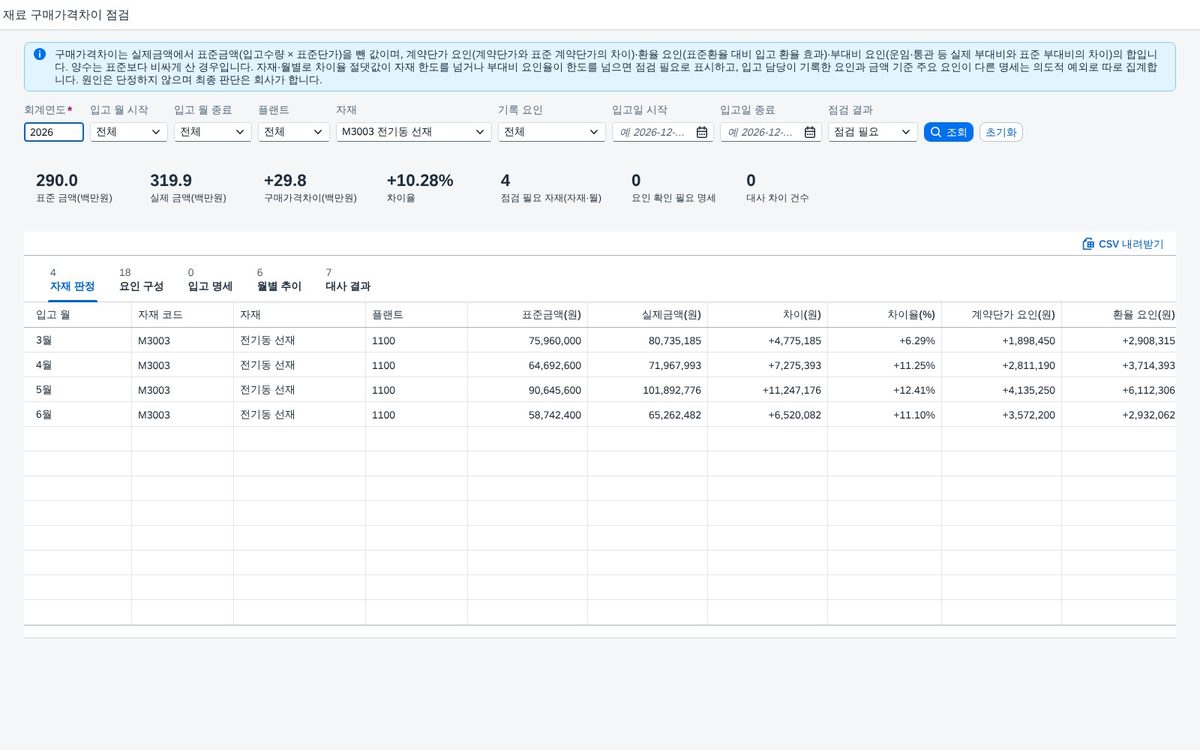Click the +11.10% variance rate cell

[914, 415]
